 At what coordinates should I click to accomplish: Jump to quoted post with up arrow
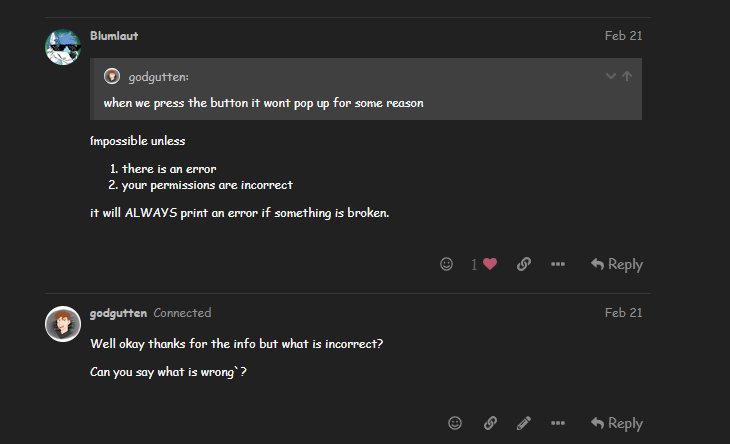(x=627, y=76)
